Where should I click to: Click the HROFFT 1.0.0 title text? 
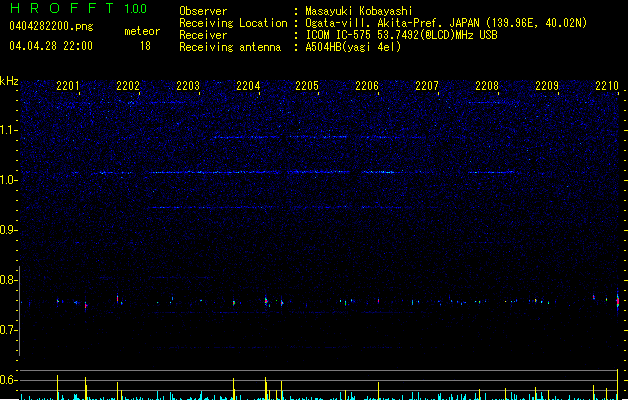point(79,8)
